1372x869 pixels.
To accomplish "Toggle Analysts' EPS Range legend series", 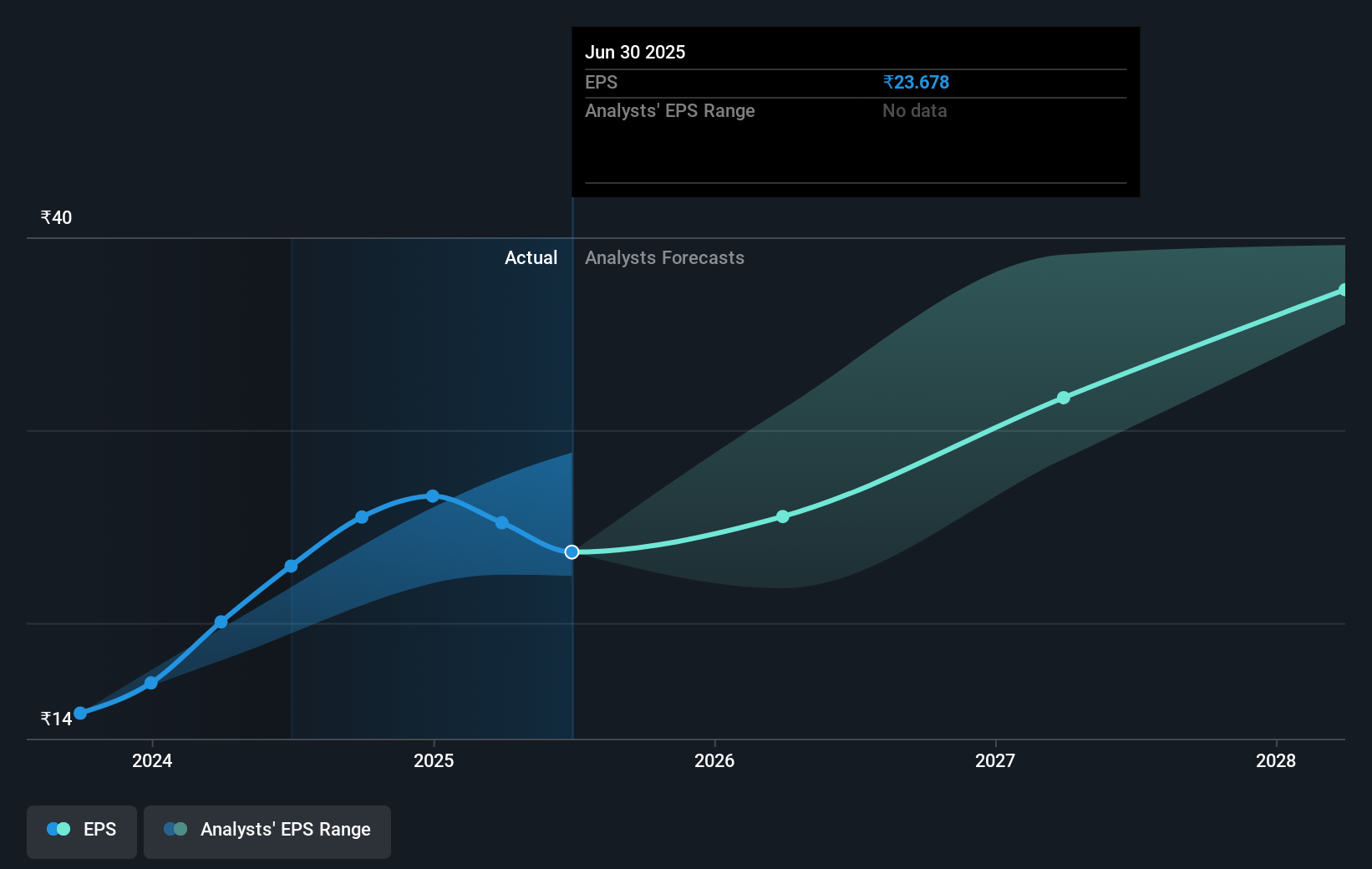I will pos(267,831).
